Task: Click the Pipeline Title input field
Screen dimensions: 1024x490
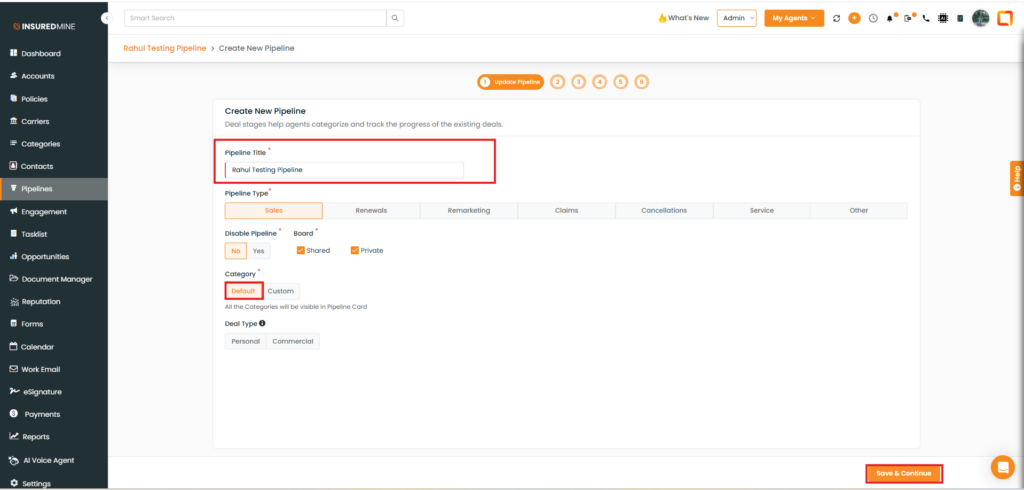Action: 344,170
